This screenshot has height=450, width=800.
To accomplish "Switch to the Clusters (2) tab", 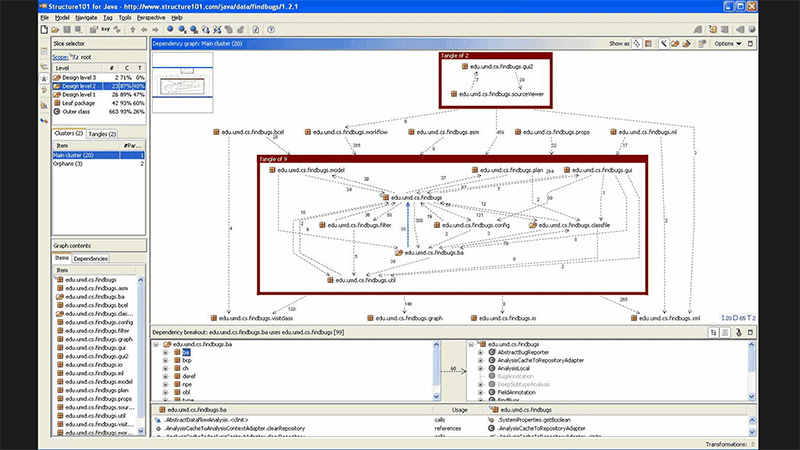I will pos(69,133).
